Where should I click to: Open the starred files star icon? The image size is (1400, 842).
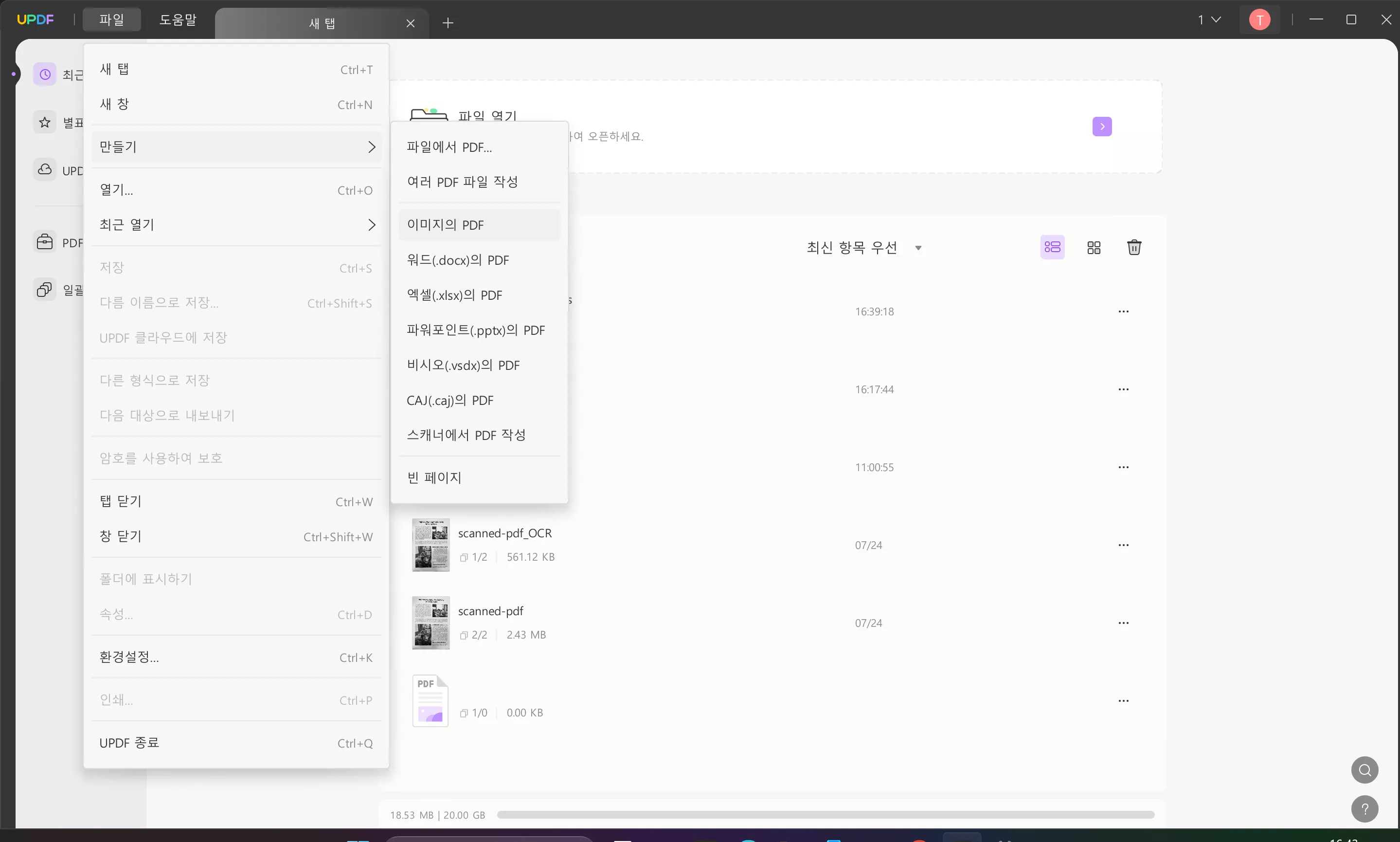tap(45, 122)
